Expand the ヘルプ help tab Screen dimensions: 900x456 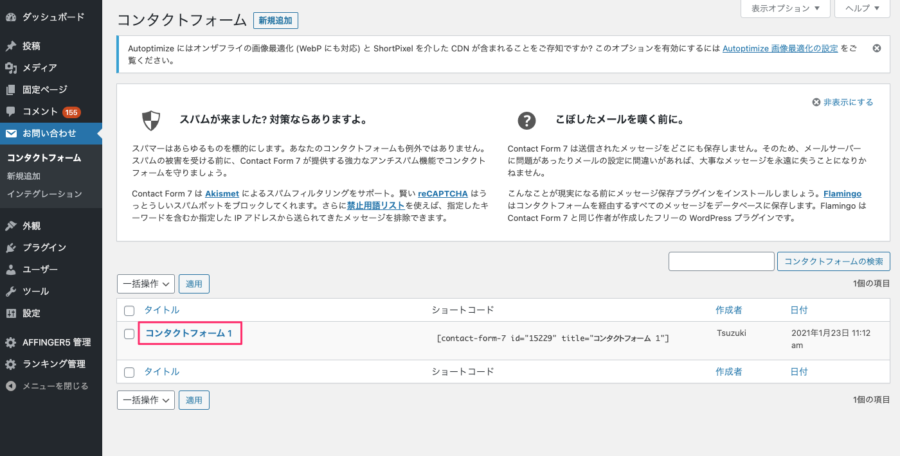[864, 9]
